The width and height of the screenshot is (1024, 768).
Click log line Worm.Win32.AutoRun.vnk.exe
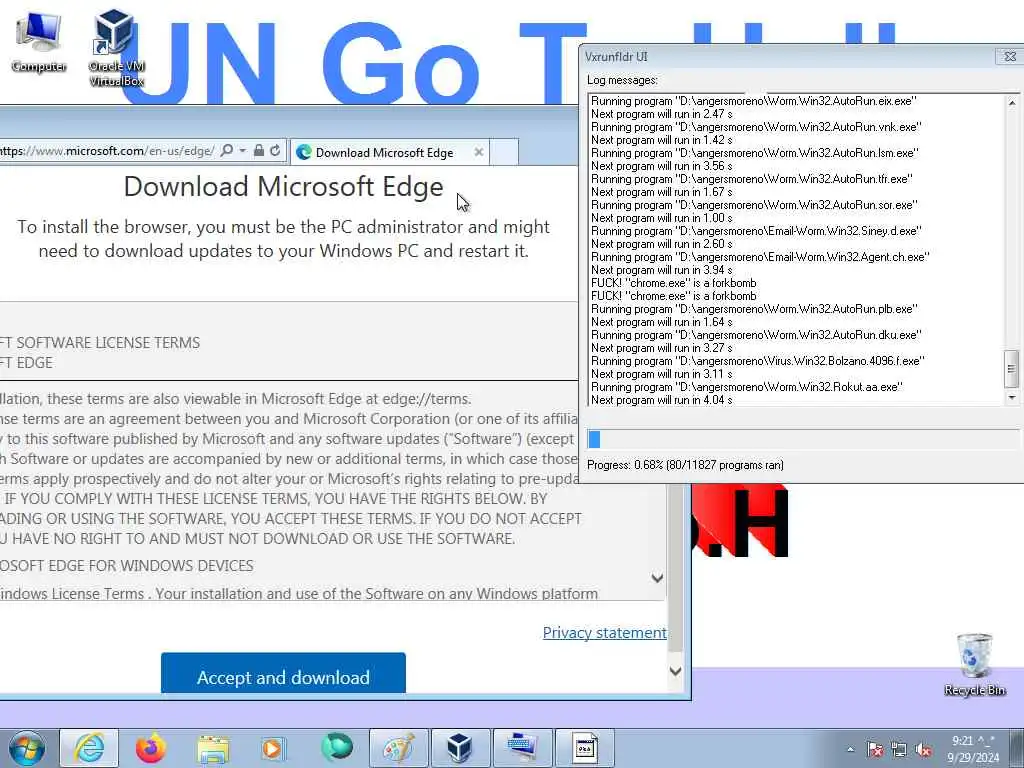coord(756,127)
